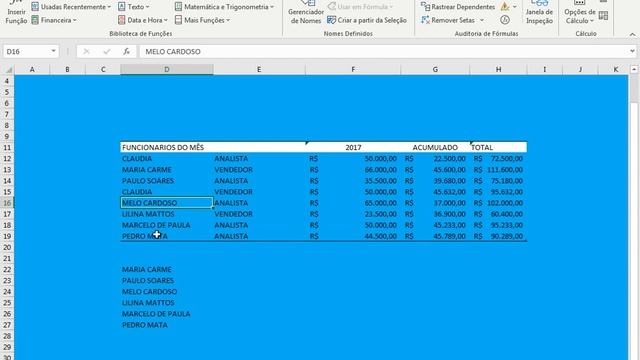The width and height of the screenshot is (640, 360).
Task: Click the select all corner triangle
Action: point(8,70)
